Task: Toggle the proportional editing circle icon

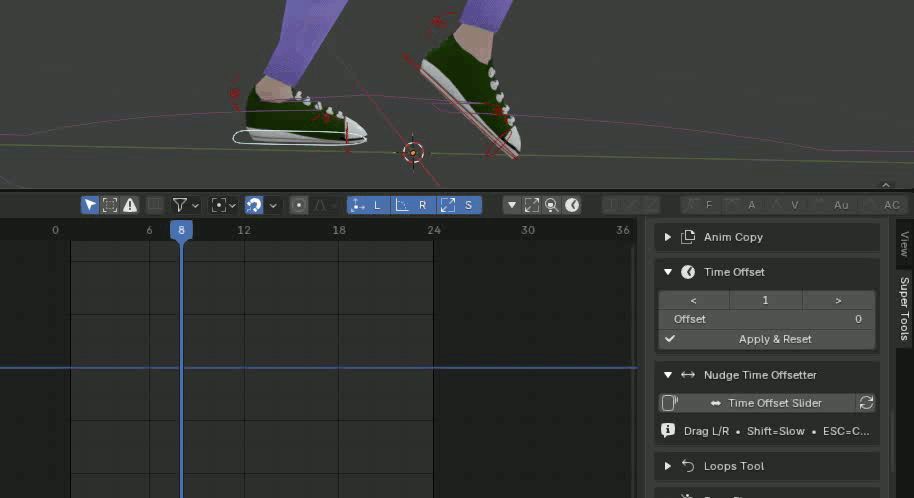Action: 298,205
